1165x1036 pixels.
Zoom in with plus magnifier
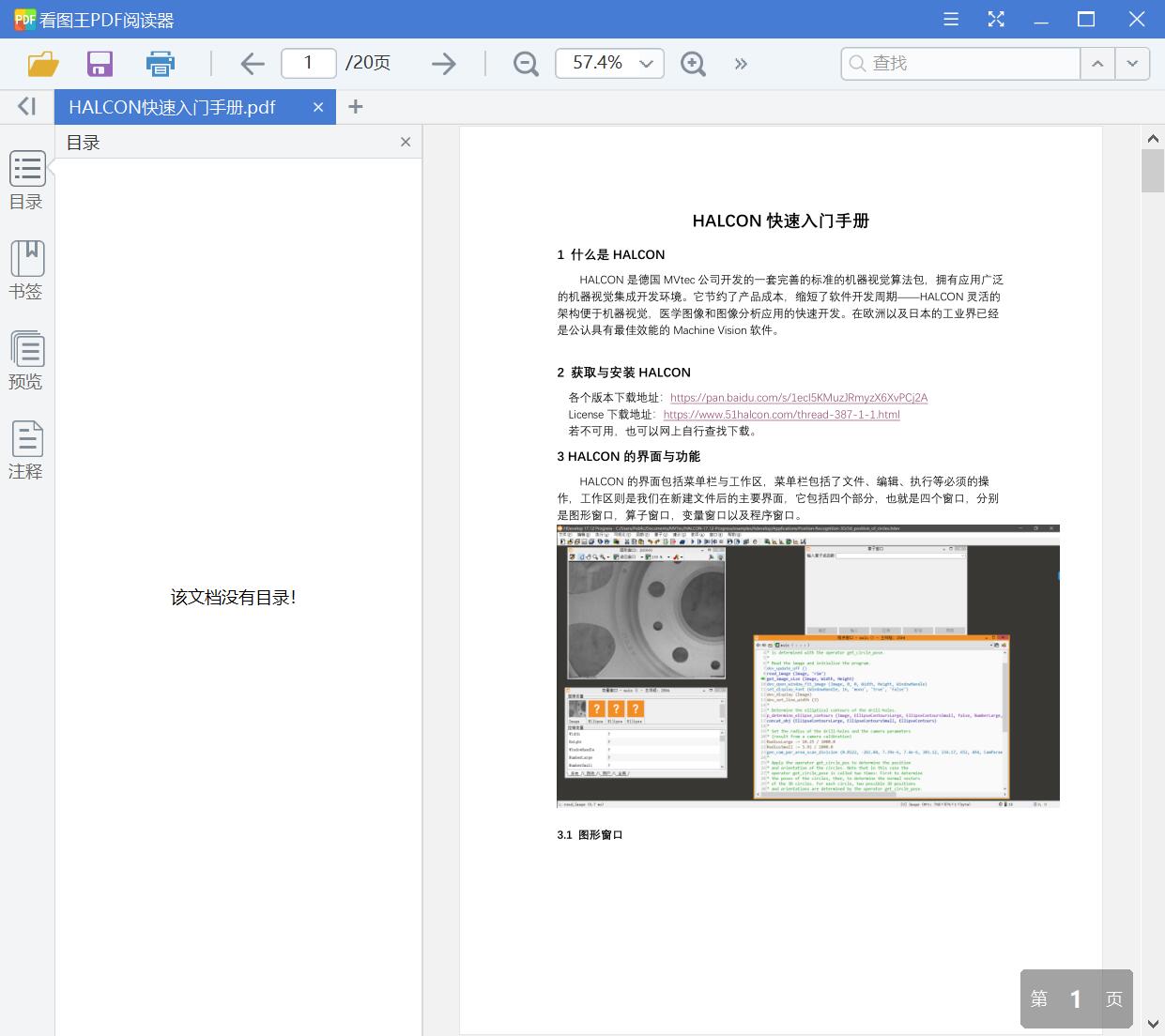693,64
